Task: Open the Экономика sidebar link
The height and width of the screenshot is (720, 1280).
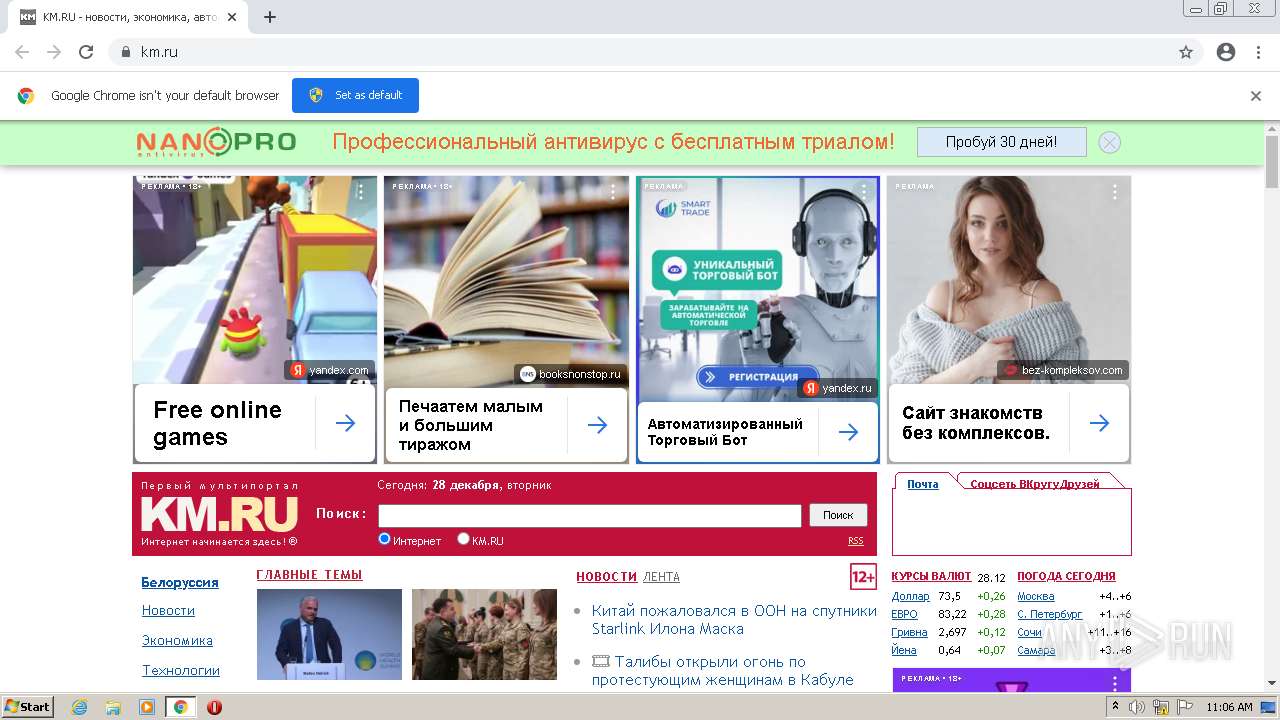Action: [177, 640]
